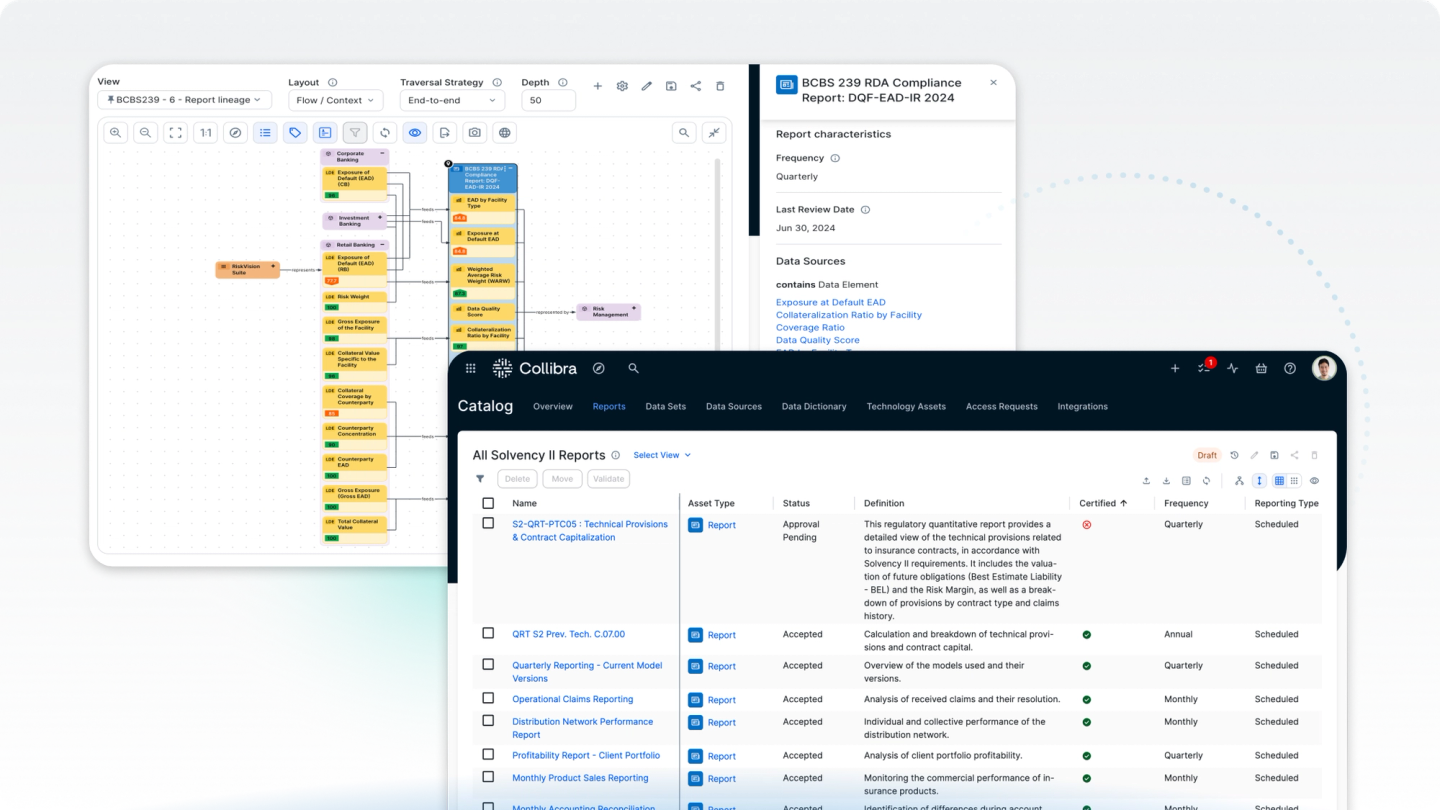Open the tasks icon with notification badge
Viewport: 1440px width, 810px height.
coord(1204,369)
